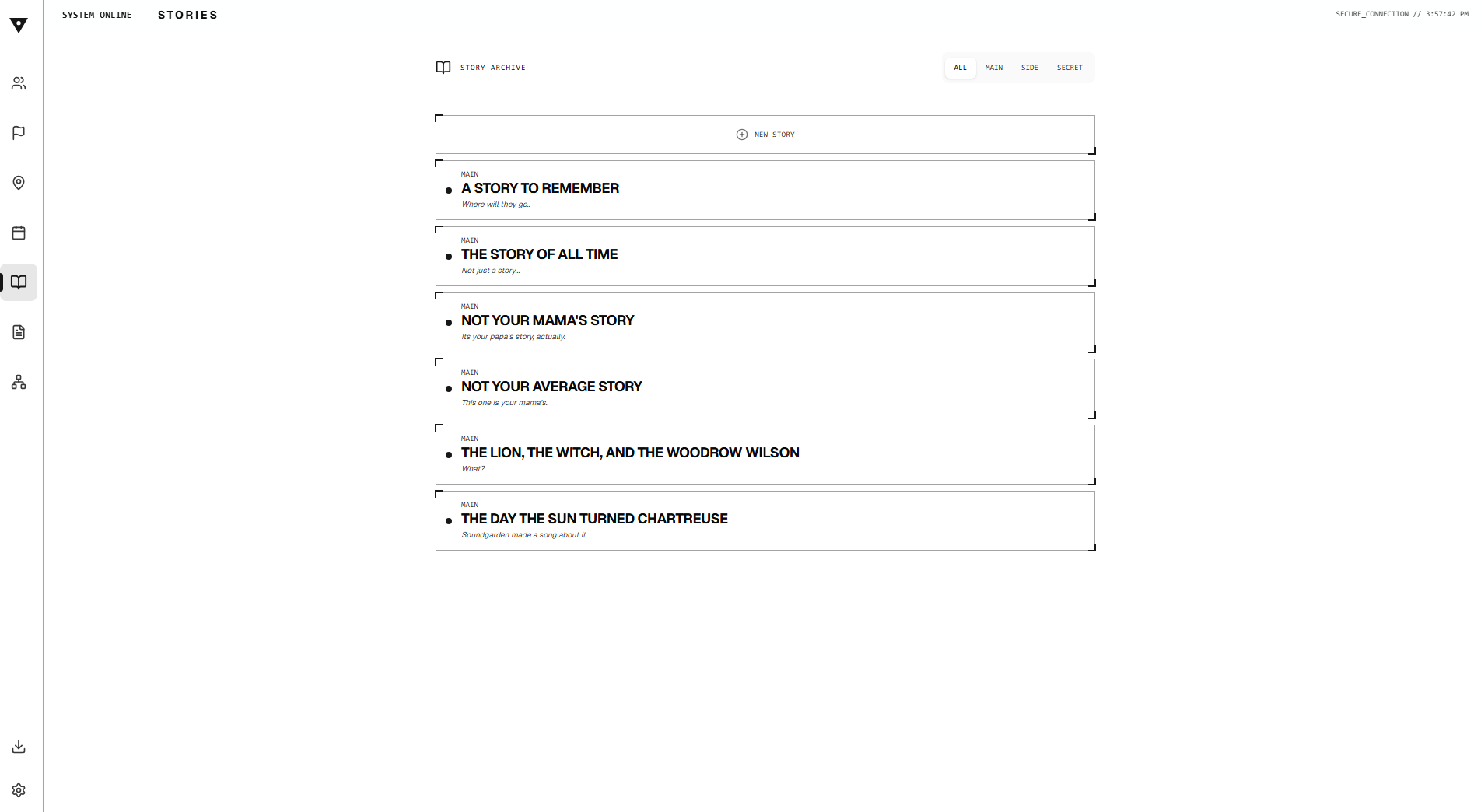This screenshot has width=1481, height=812.
Task: Select the open book stories sidebar icon
Action: [x=19, y=282]
